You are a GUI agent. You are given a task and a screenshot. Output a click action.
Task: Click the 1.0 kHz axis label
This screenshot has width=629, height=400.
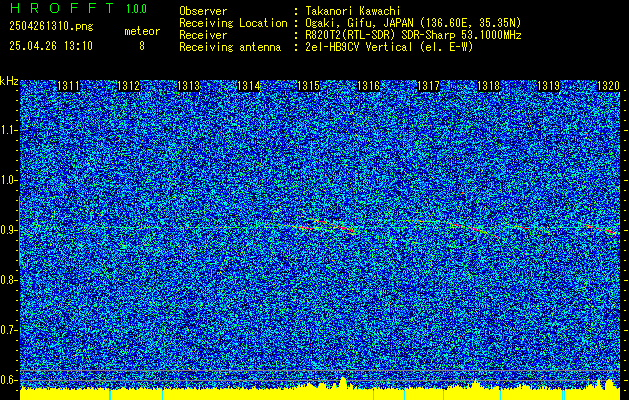(8, 180)
